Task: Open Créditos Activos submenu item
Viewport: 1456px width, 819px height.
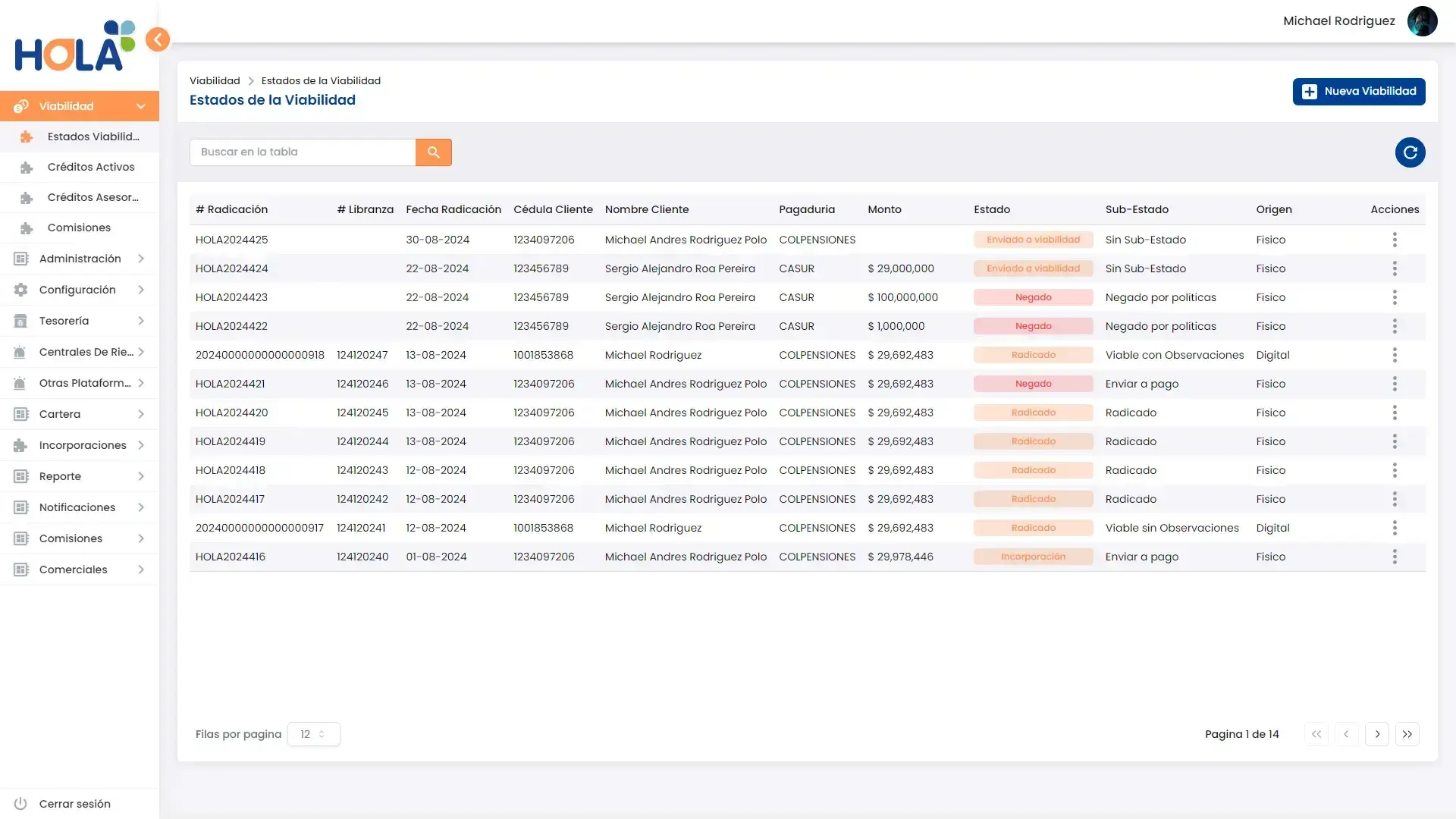Action: click(x=80, y=167)
